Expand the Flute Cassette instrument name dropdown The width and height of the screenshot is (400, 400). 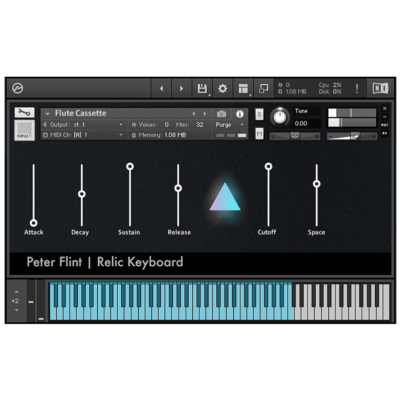(x=47, y=114)
